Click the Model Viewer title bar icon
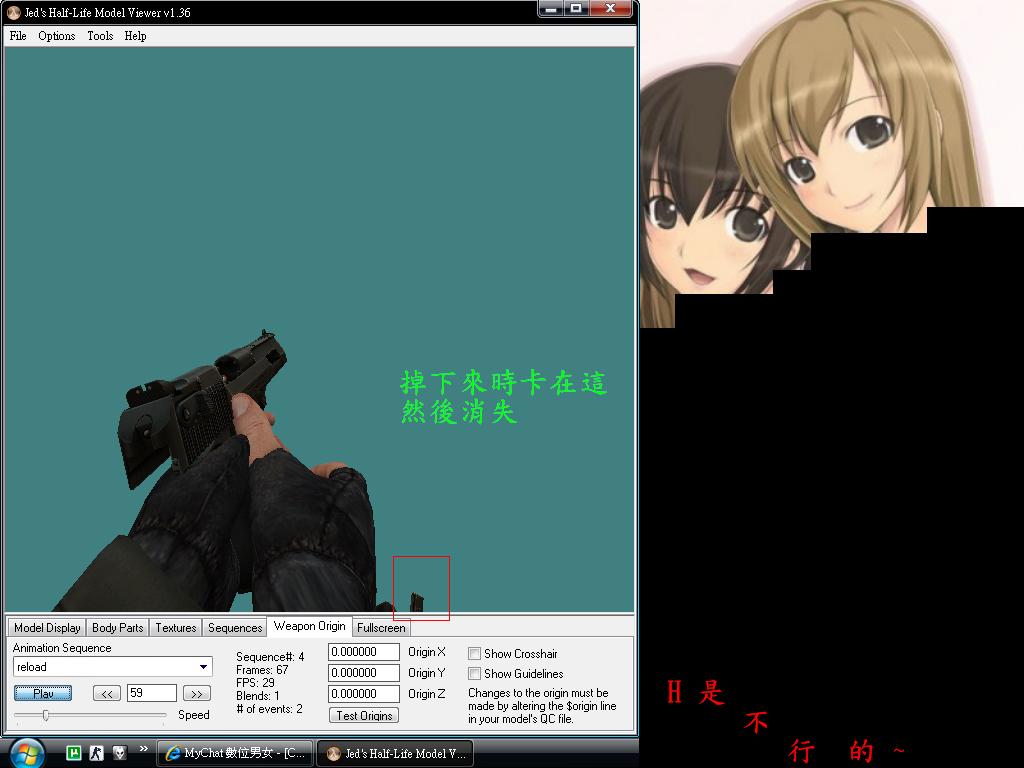1024x768 pixels. (x=14, y=12)
